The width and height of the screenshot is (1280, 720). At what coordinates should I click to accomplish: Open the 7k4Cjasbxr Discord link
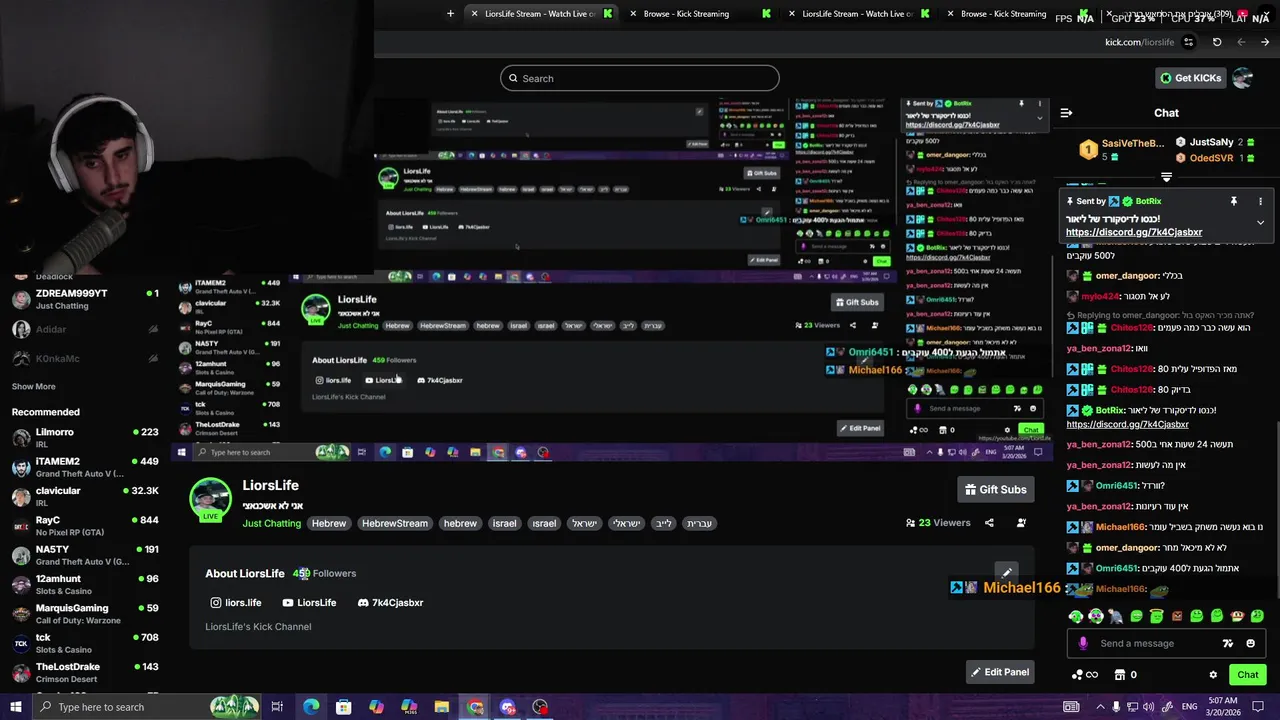point(390,603)
